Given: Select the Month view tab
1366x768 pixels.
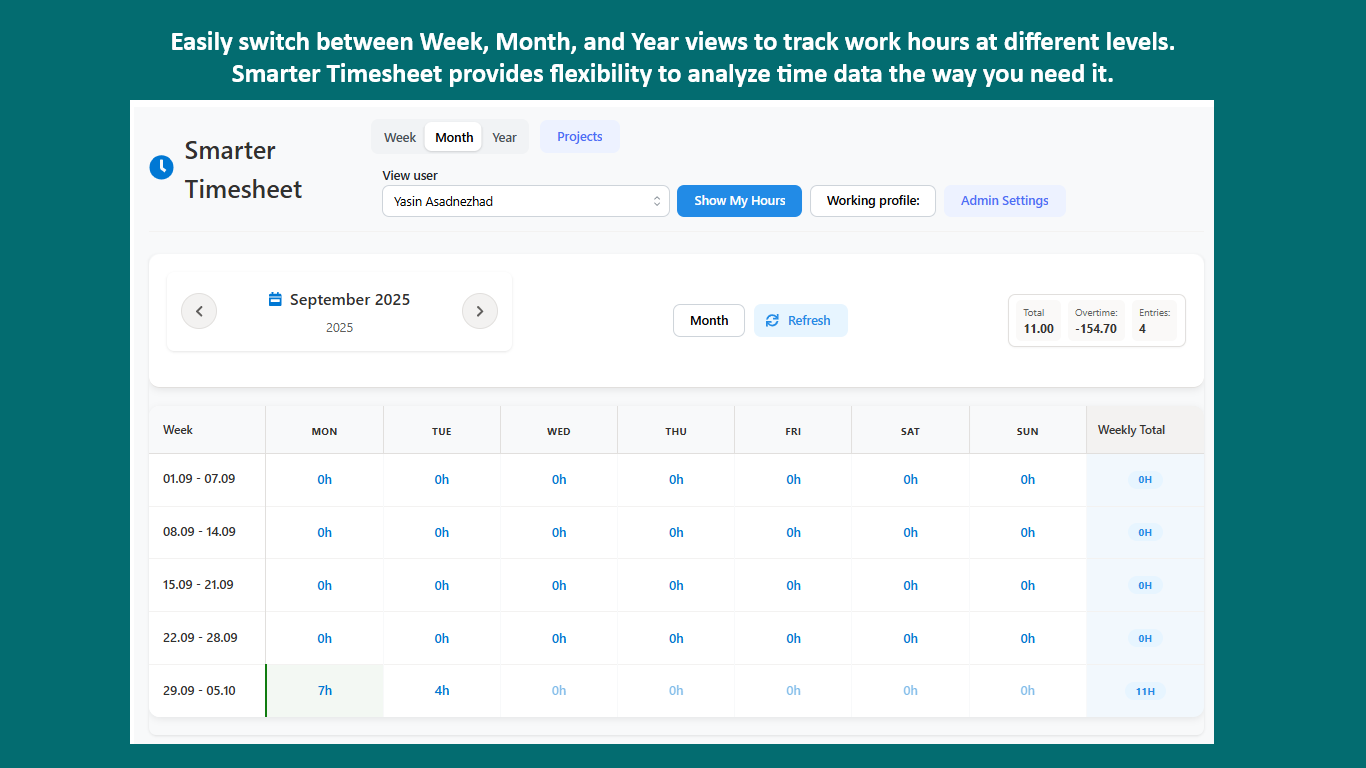Looking at the screenshot, I should coord(454,137).
